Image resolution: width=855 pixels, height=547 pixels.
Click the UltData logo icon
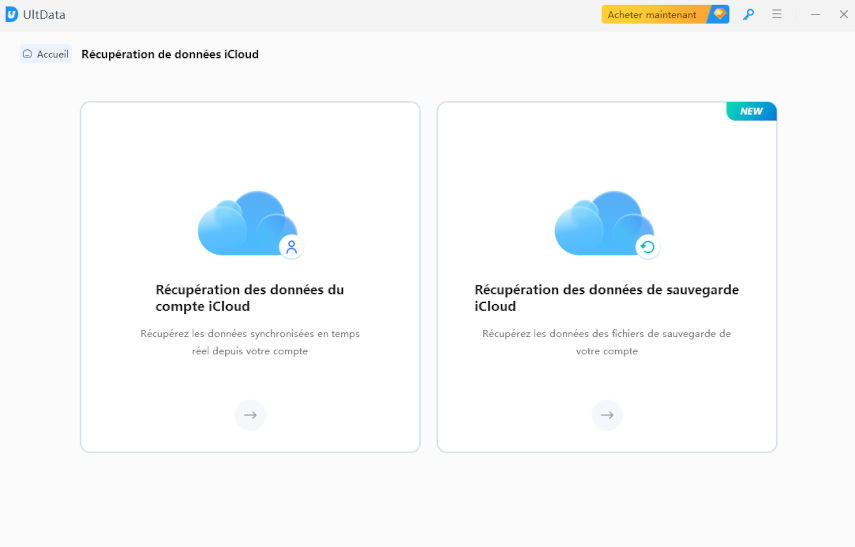point(11,15)
